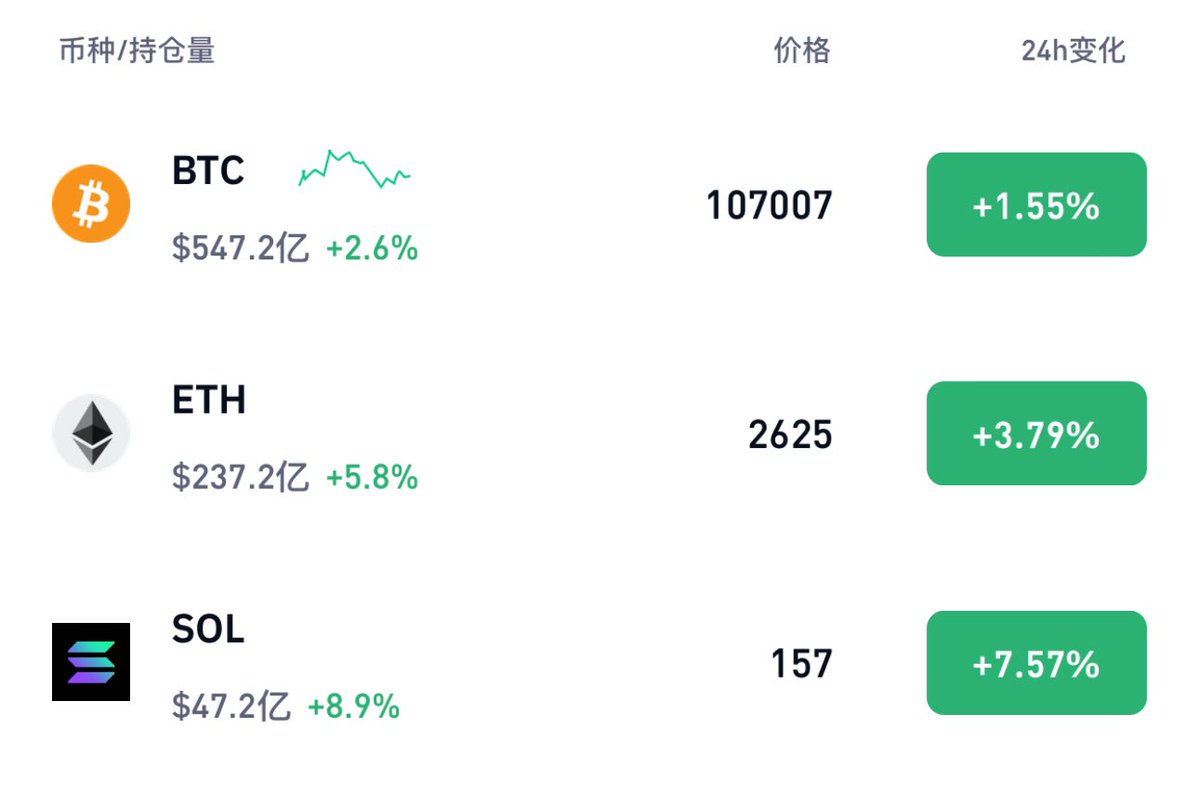Click the Ethereum diamond logo icon
The height and width of the screenshot is (794, 1199).
[91, 433]
